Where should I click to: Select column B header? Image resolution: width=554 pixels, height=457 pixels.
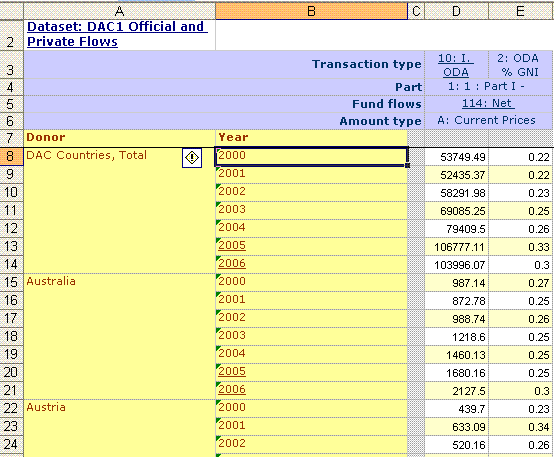coord(311,11)
